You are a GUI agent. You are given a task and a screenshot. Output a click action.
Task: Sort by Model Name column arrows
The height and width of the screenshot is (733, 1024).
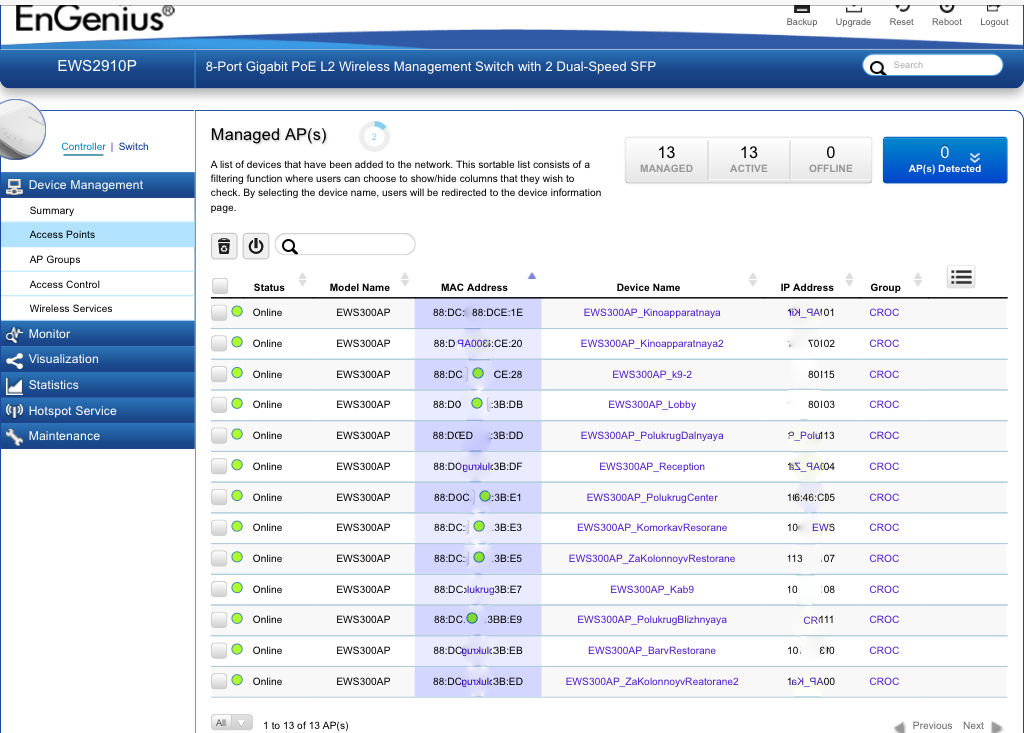click(x=405, y=280)
